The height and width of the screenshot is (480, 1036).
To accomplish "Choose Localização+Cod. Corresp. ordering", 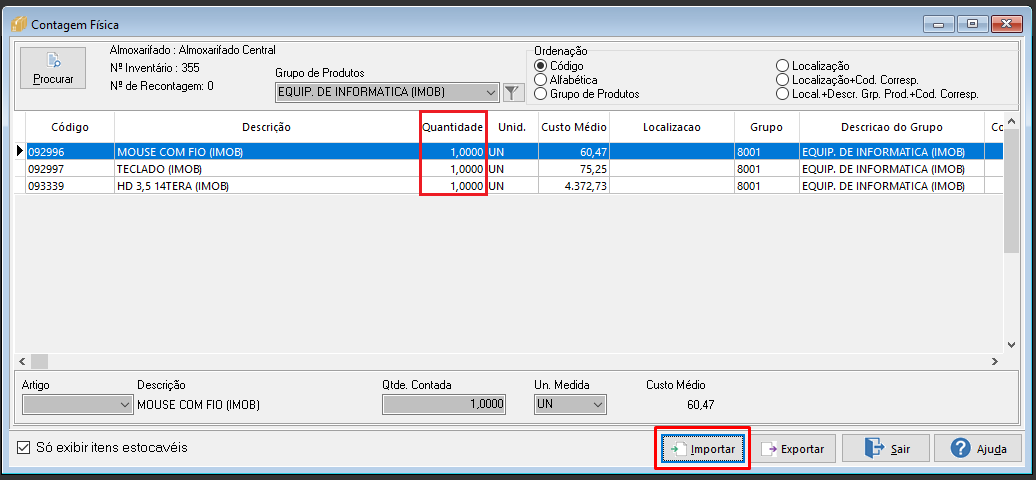I will (783, 79).
